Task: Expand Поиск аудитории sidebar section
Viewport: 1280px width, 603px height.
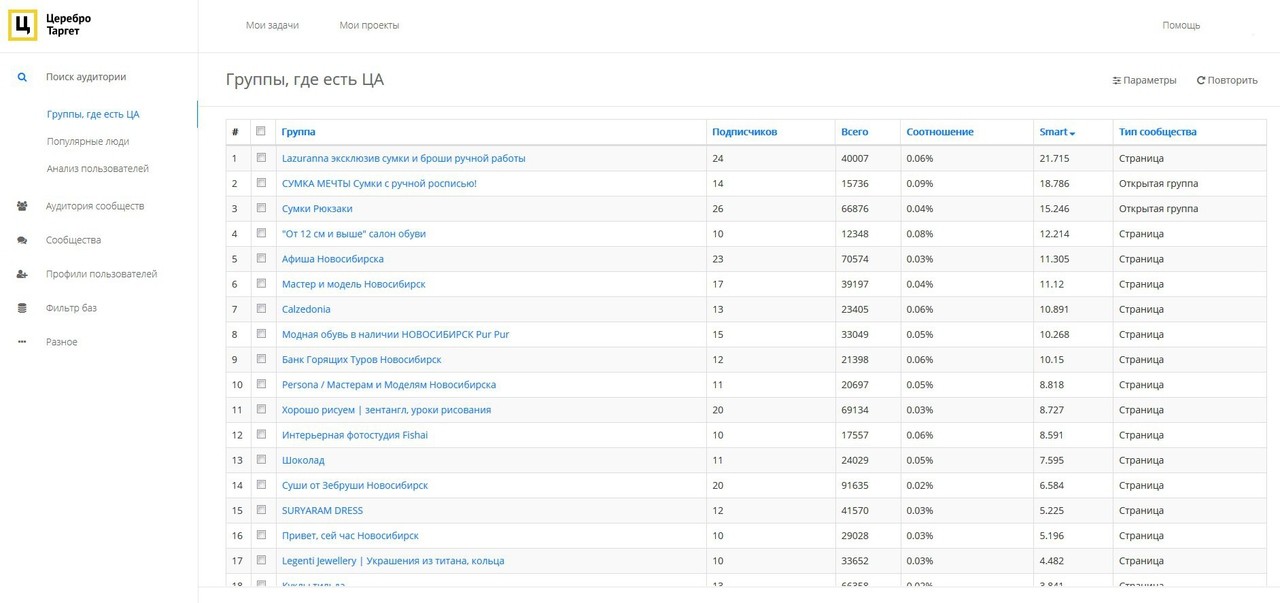Action: click(x=86, y=77)
